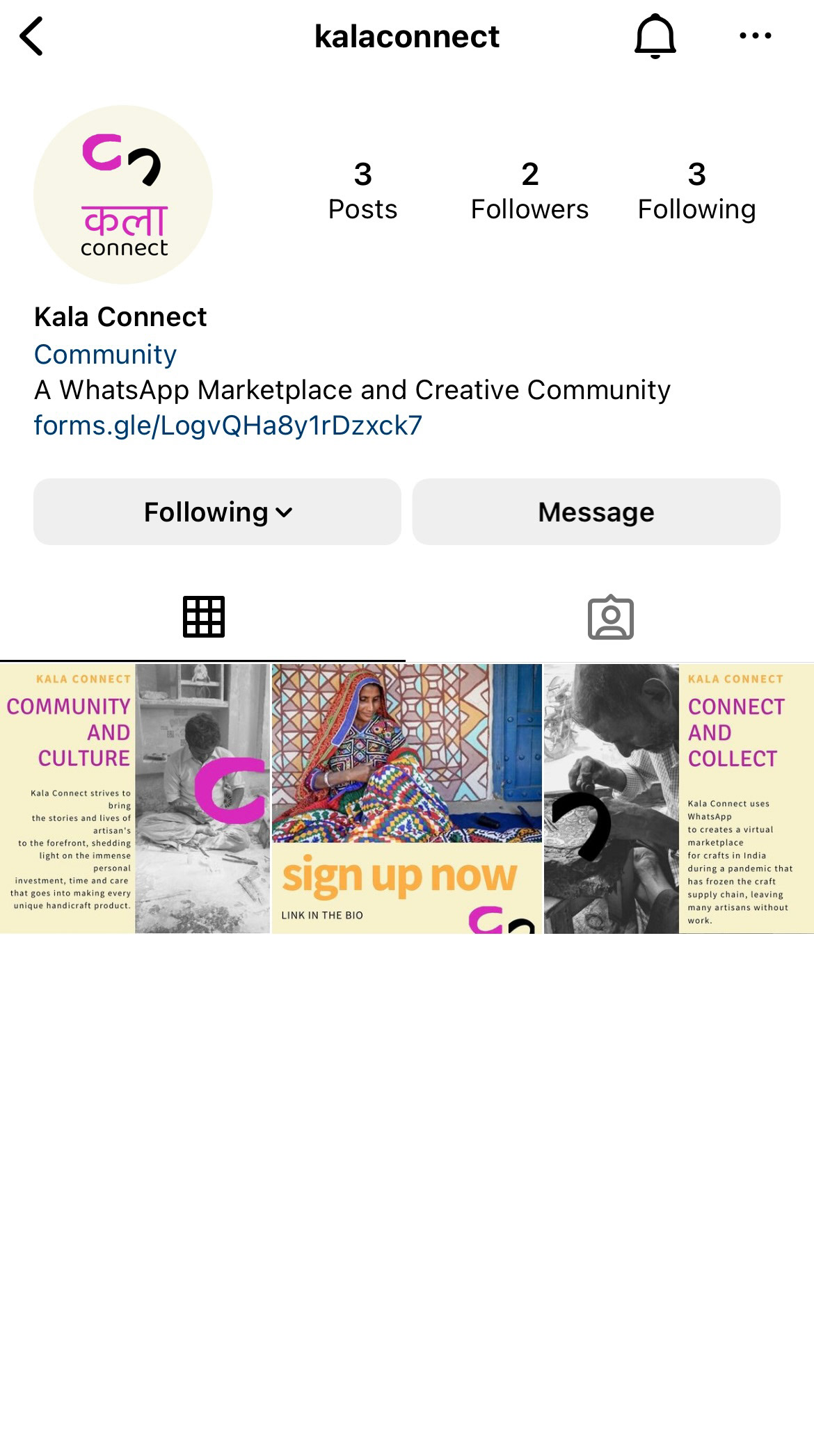The image size is (814, 1456).
Task: Tap the 3 Posts count
Action: coord(362,191)
